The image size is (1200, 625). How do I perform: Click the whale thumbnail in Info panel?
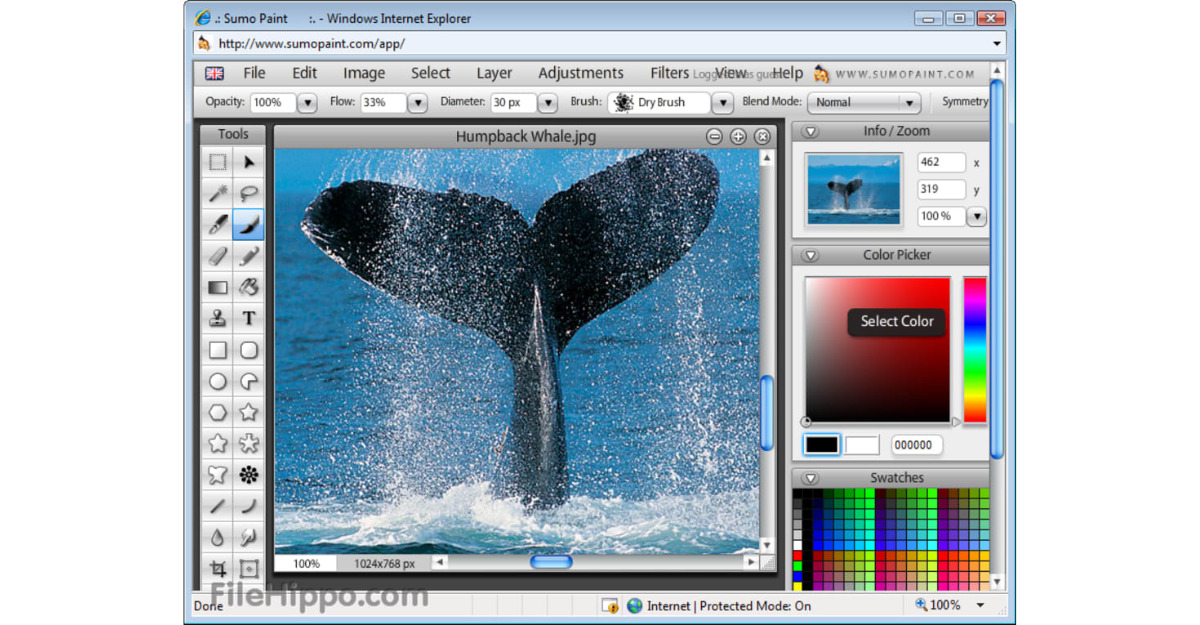[853, 189]
